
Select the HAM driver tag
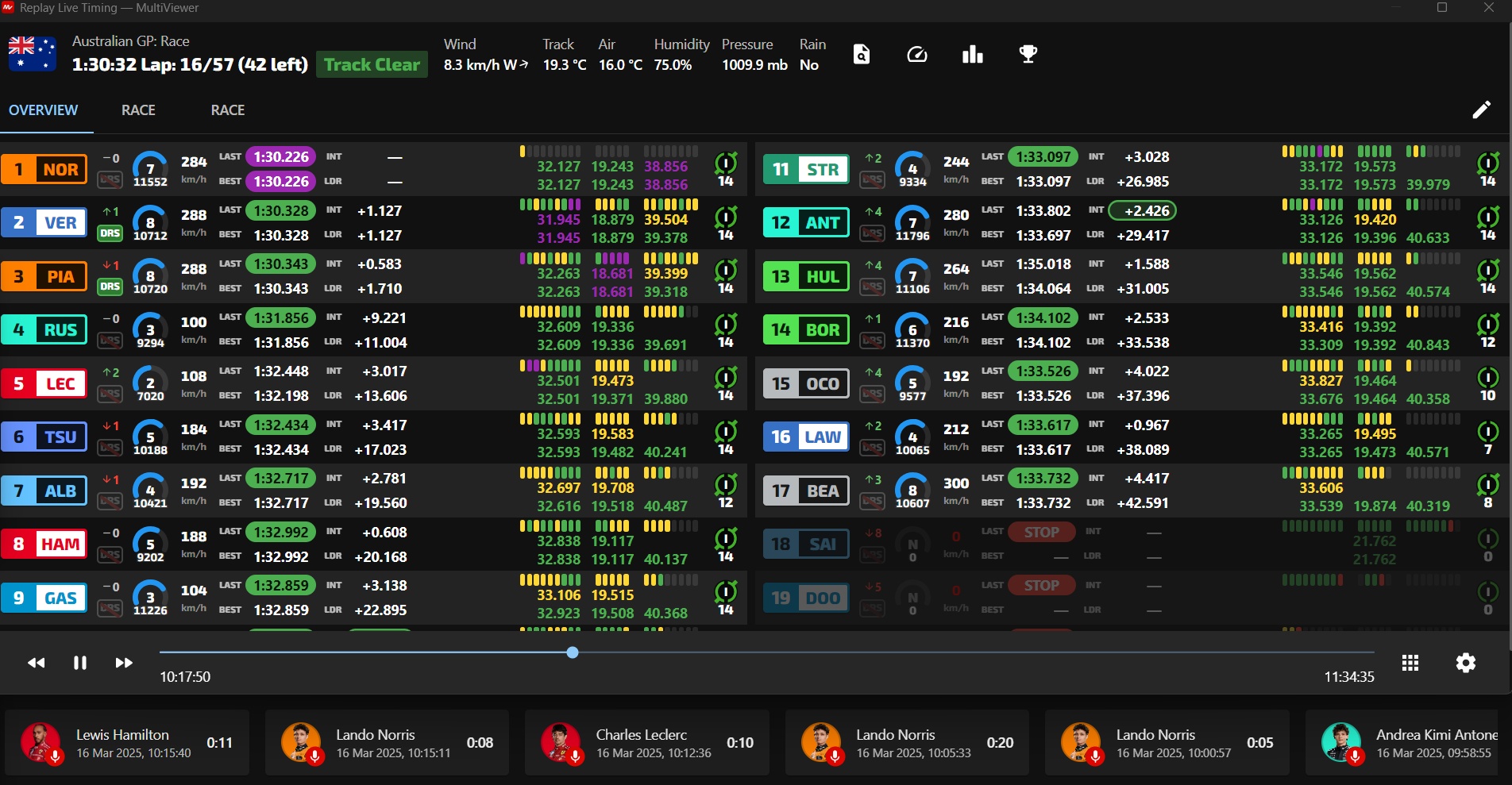(x=44, y=544)
